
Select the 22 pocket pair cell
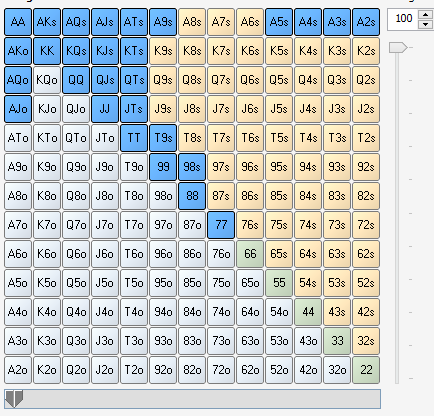tap(366, 370)
